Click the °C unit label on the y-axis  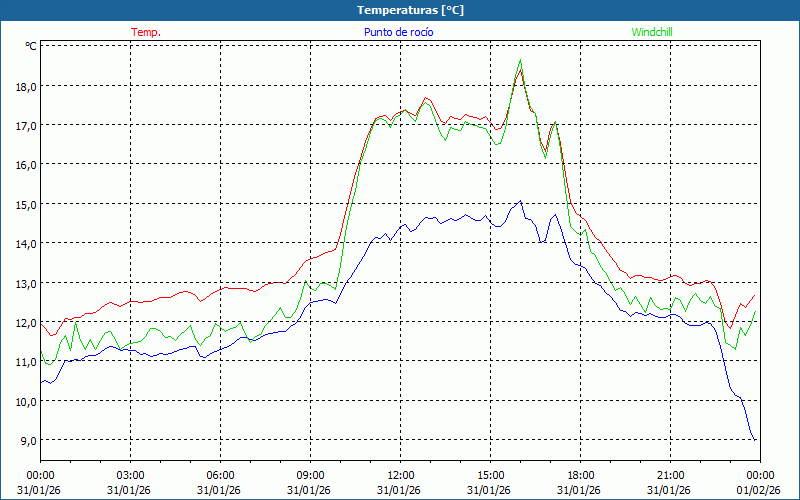[30, 46]
